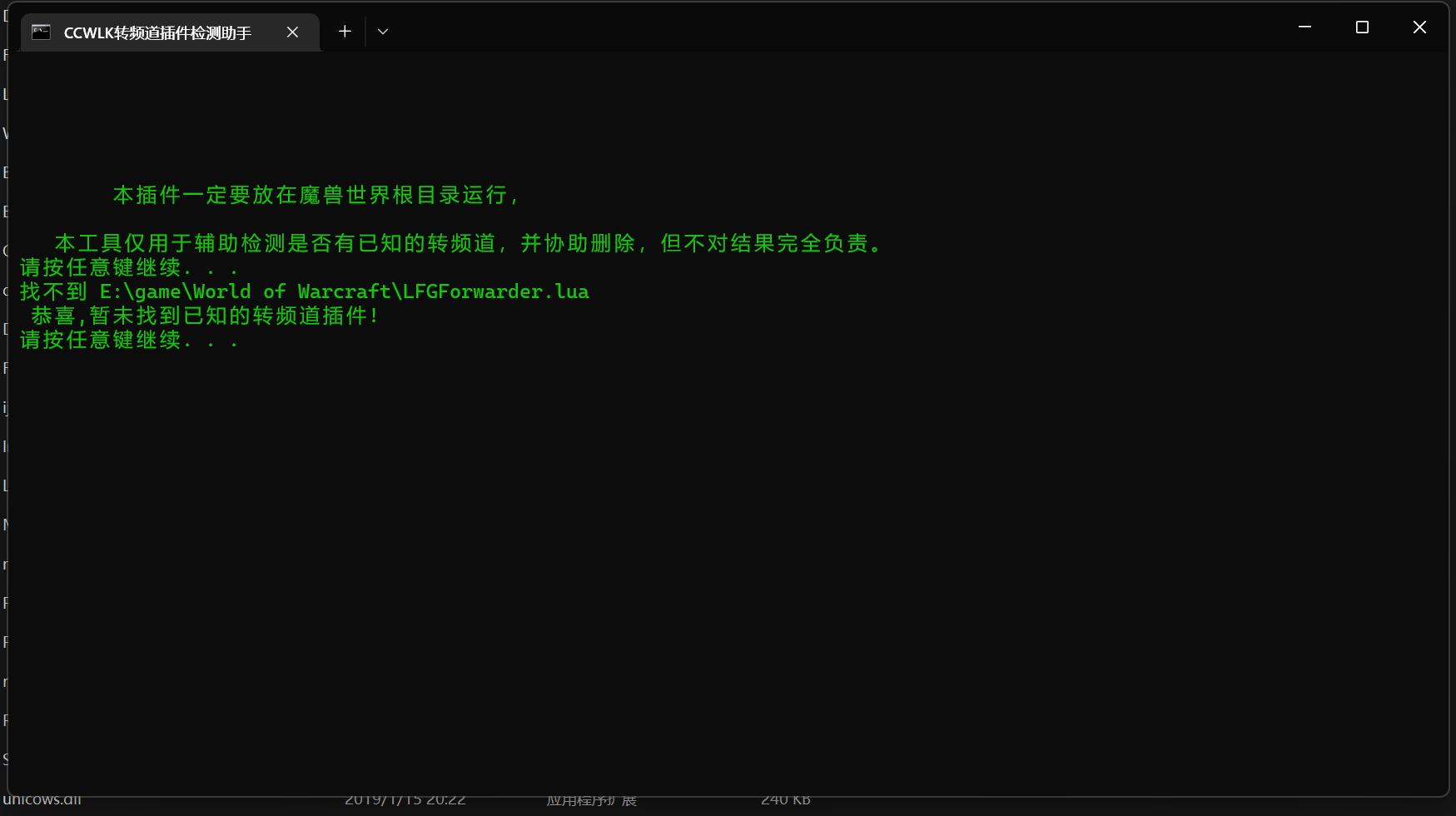The width and height of the screenshot is (1456, 816).
Task: Maximize the Windows Terminal window
Action: click(x=1361, y=27)
